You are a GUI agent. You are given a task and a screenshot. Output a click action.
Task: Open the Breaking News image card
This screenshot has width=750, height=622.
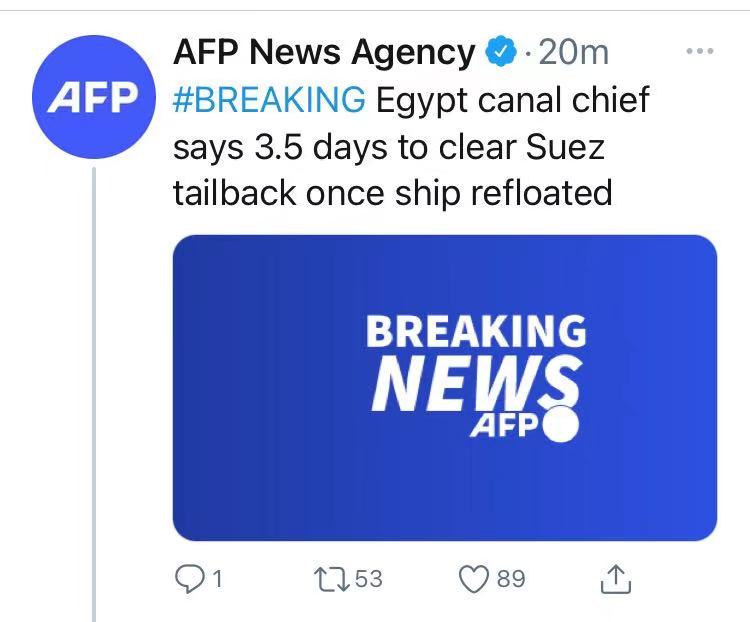pos(445,387)
